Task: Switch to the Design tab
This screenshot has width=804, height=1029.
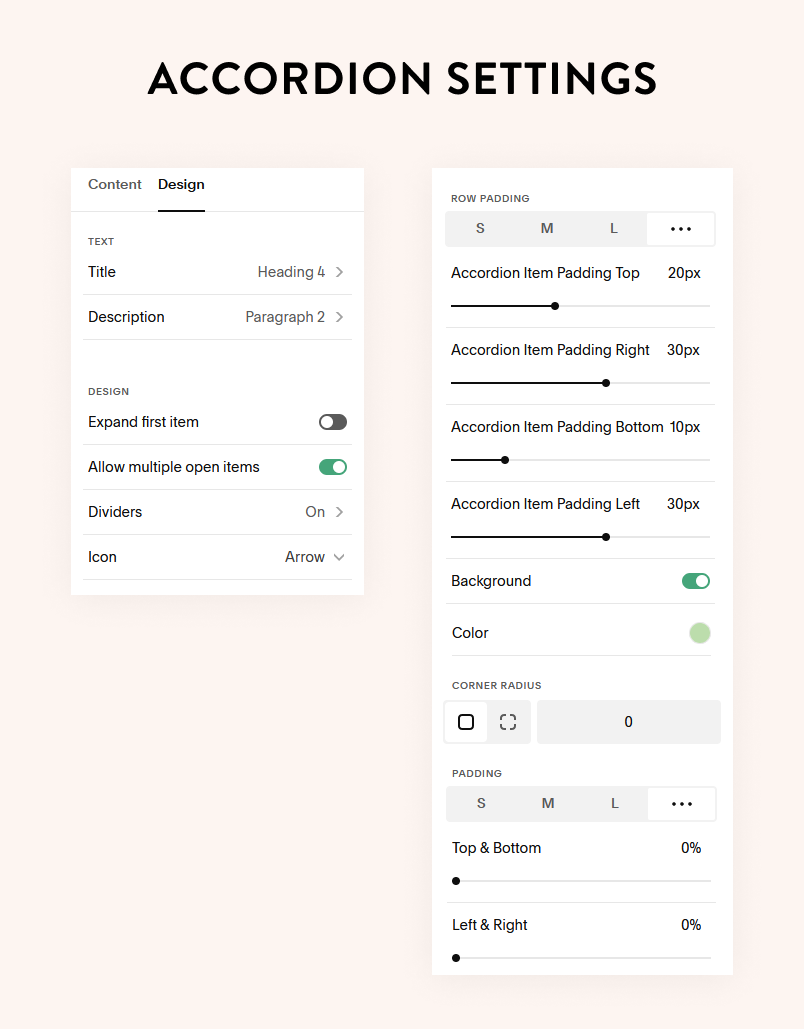Action: pos(181,184)
